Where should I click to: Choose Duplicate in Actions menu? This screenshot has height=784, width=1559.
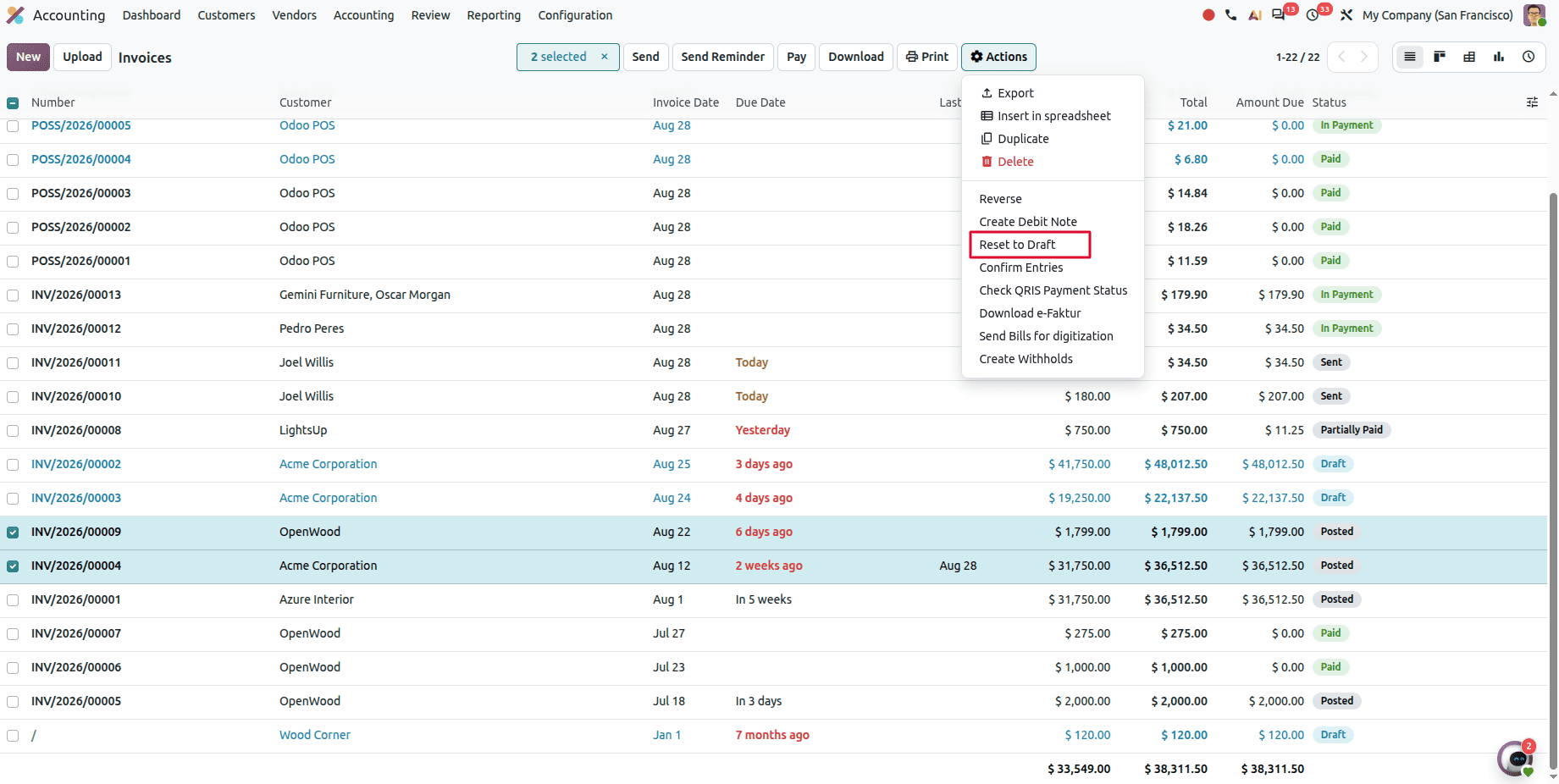pos(1053,139)
